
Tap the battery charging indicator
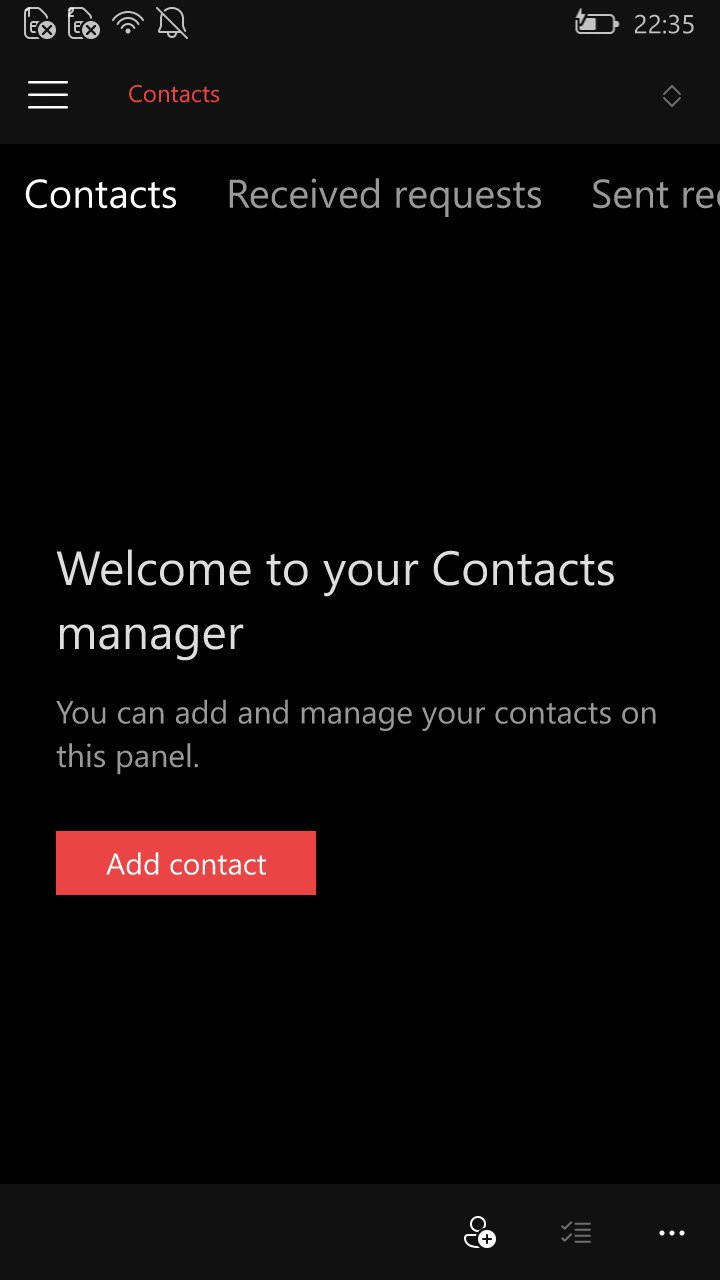pos(596,22)
